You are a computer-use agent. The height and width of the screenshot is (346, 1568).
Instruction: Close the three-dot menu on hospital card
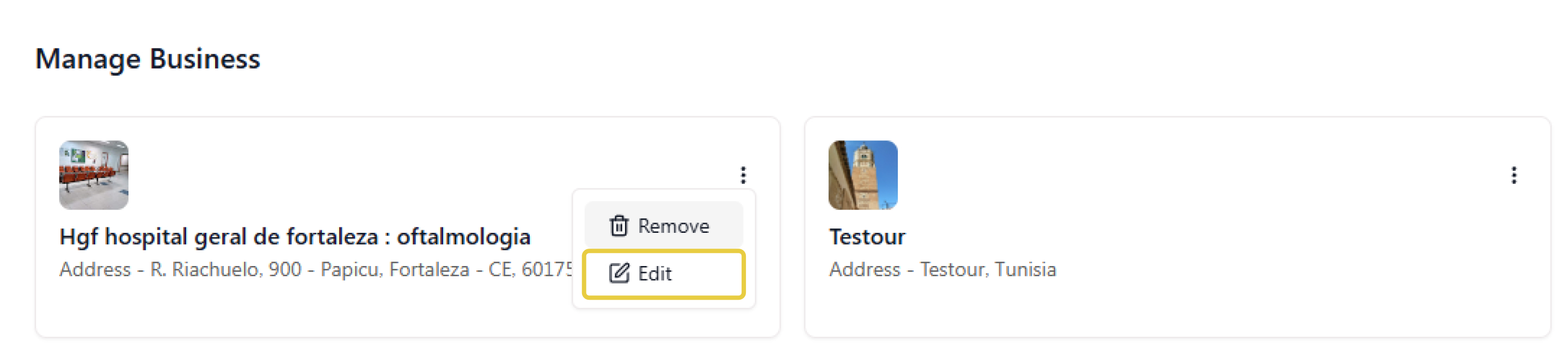(743, 175)
